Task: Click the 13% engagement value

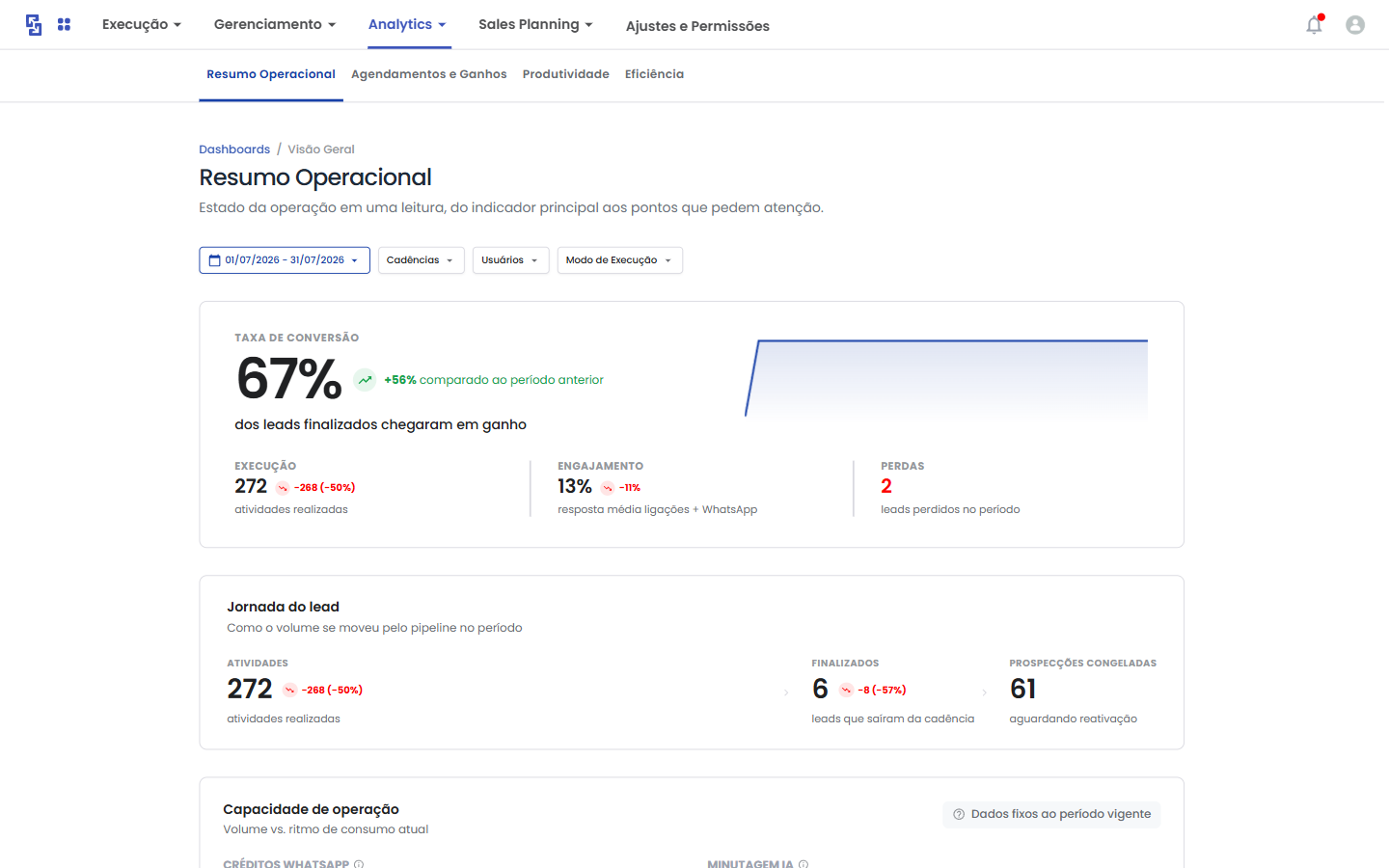Action: pos(575,487)
